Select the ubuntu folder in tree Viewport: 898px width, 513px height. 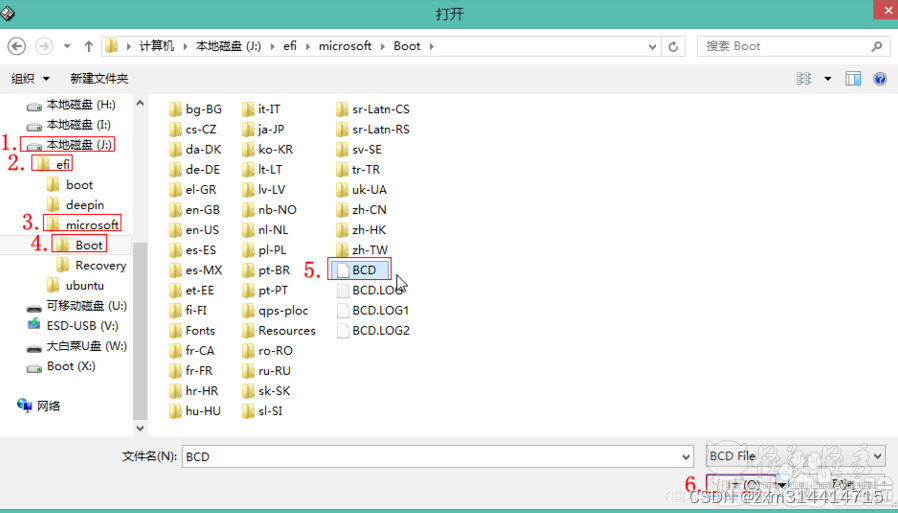pos(85,285)
